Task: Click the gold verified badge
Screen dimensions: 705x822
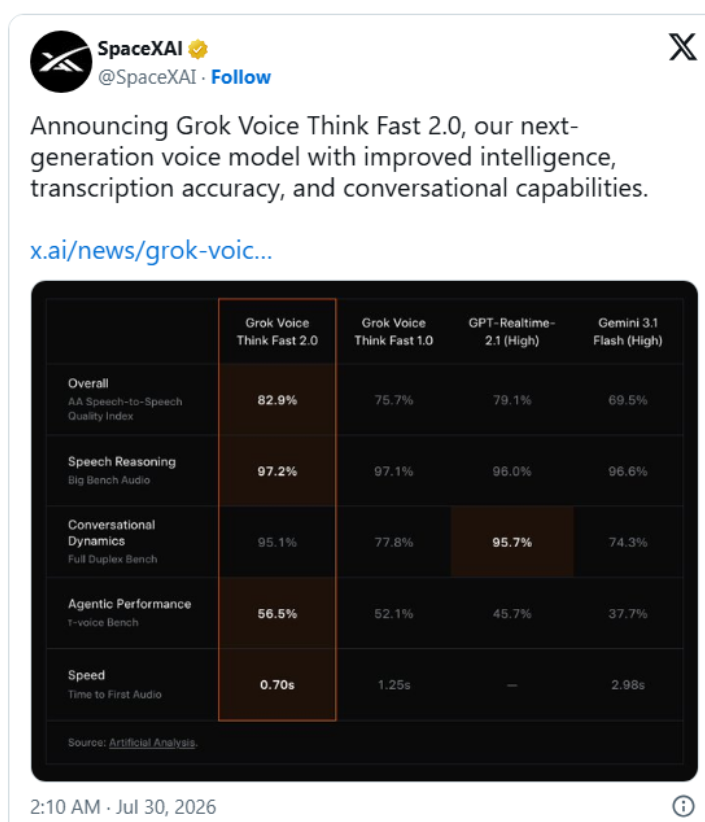Action: 198,49
